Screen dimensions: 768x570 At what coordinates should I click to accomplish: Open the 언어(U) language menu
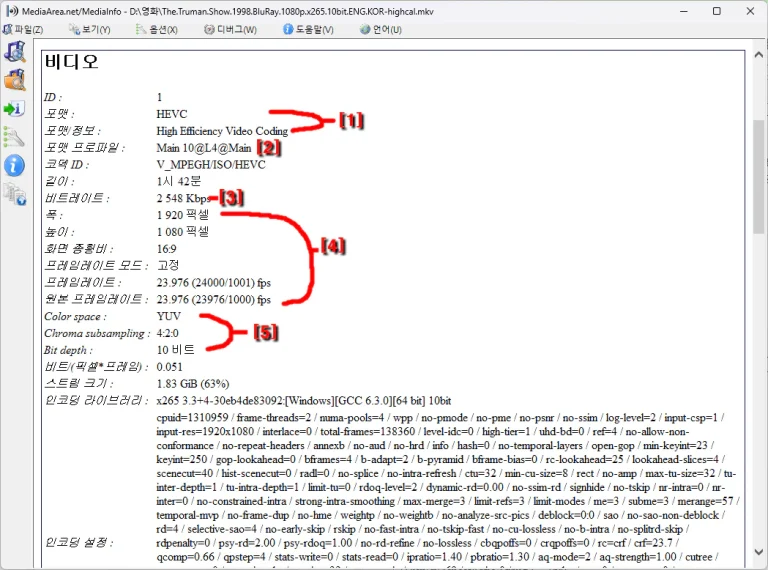(381, 29)
